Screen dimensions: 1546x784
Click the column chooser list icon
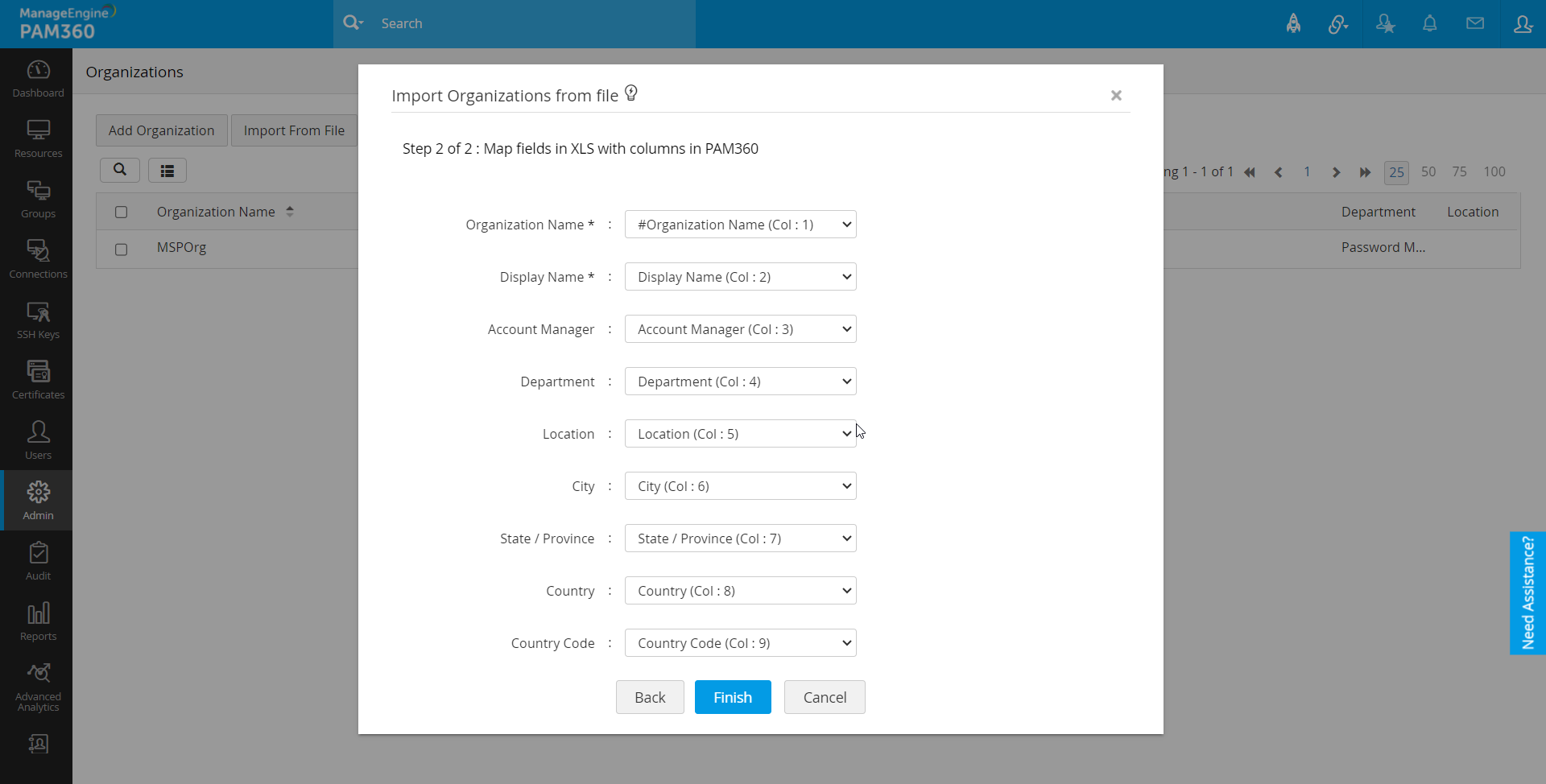click(167, 171)
